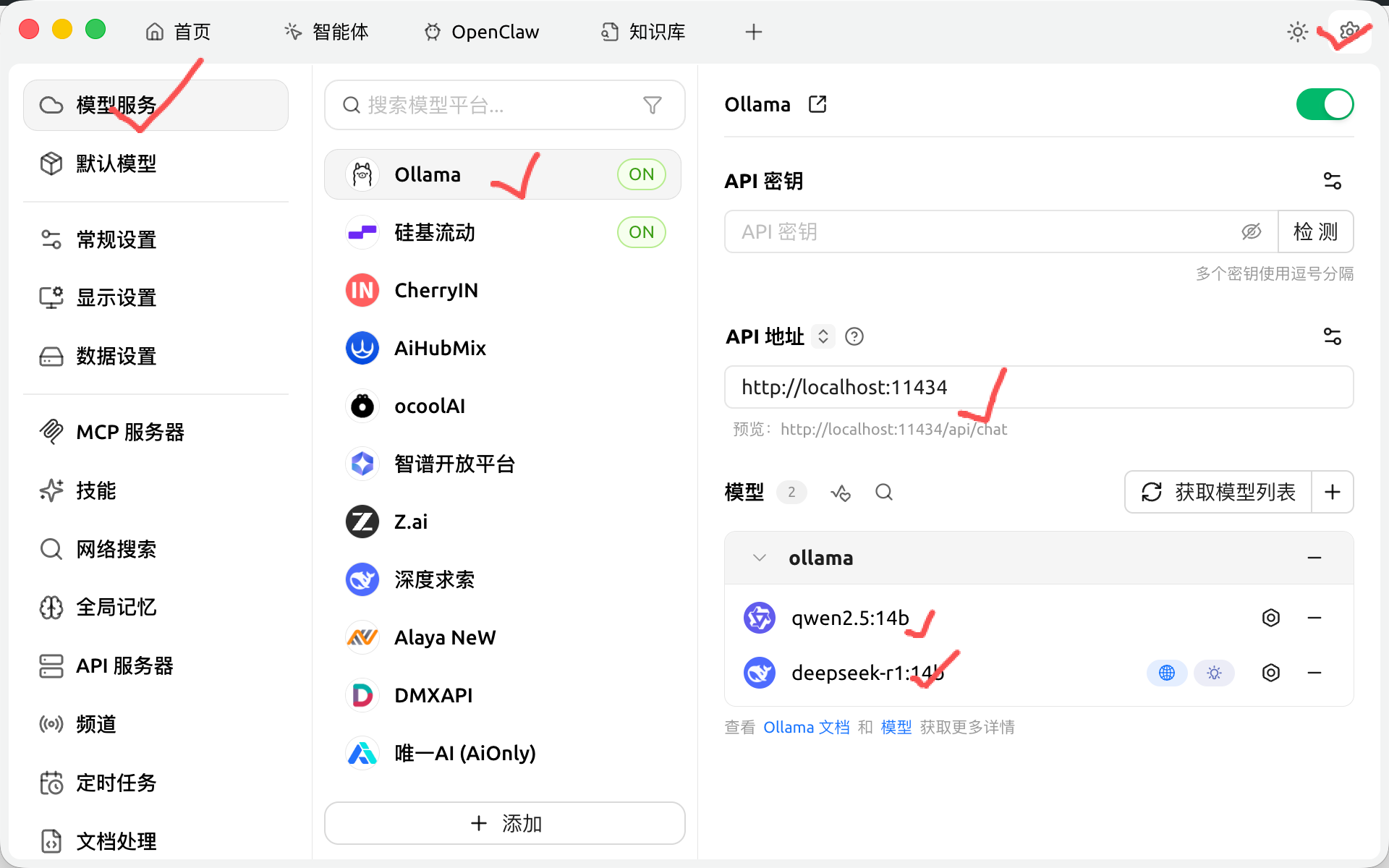Run model health check icon
Image resolution: width=1389 pixels, height=868 pixels.
(840, 493)
